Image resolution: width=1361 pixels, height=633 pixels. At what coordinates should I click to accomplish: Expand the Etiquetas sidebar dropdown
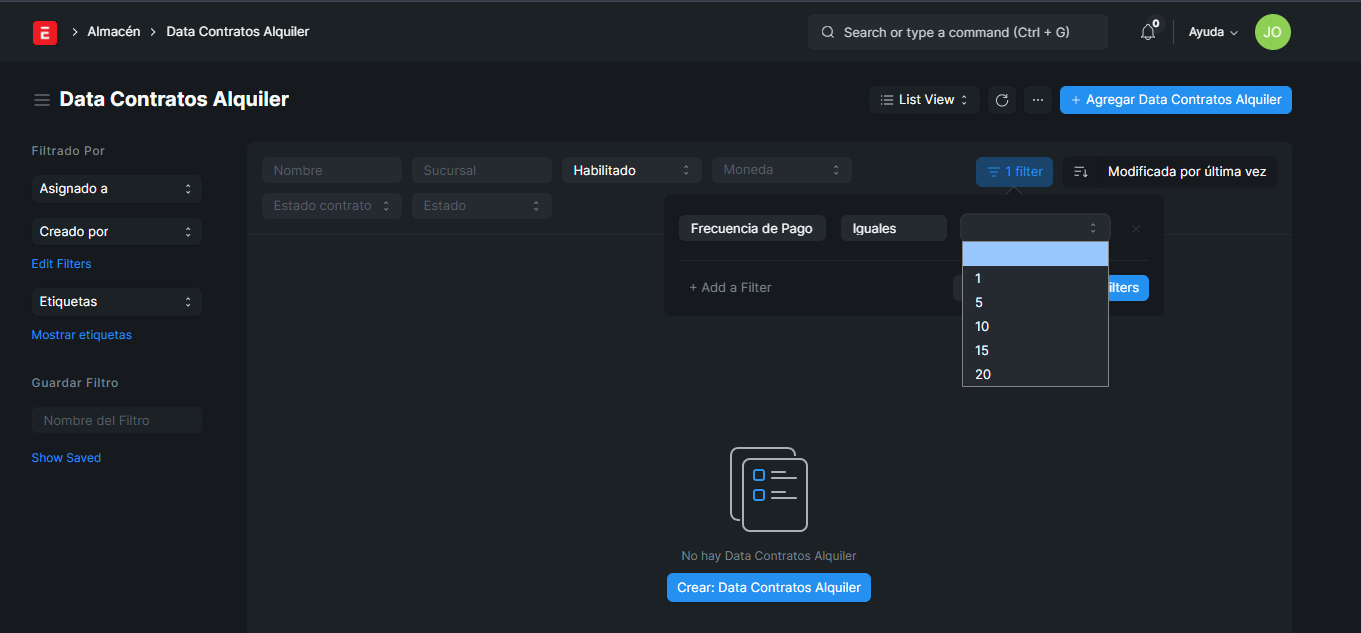coord(116,301)
